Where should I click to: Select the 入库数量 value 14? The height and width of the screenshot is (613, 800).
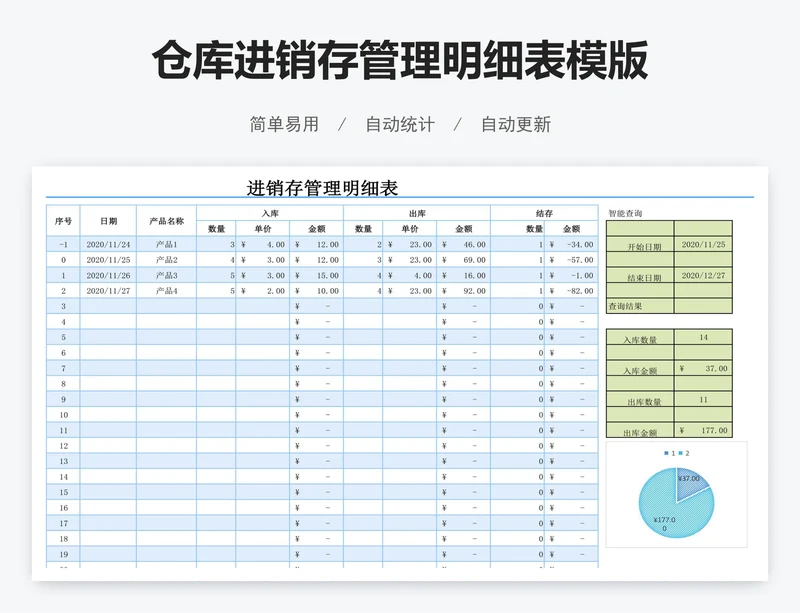pyautogui.click(x=703, y=337)
